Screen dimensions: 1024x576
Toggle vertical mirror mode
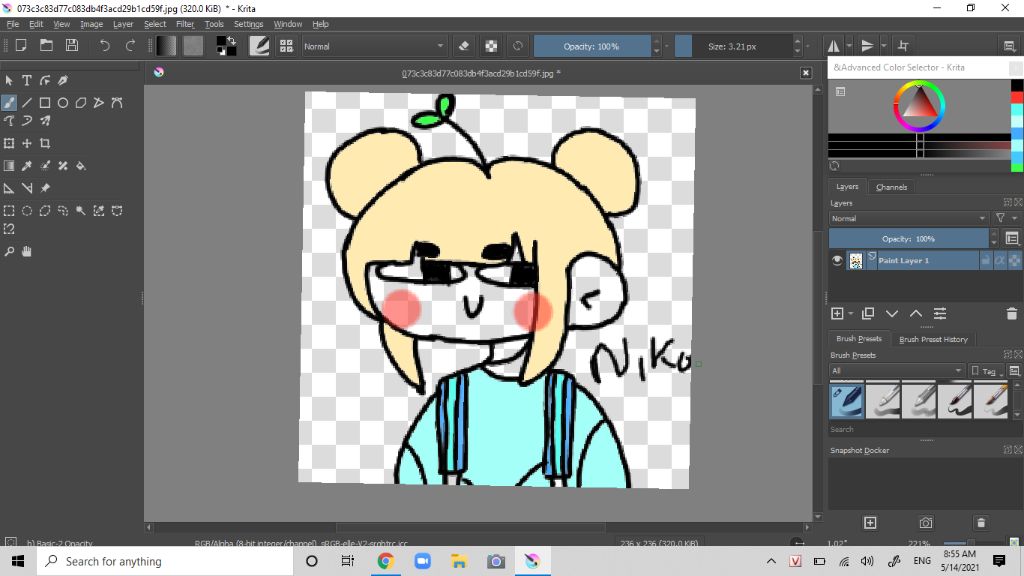click(867, 46)
